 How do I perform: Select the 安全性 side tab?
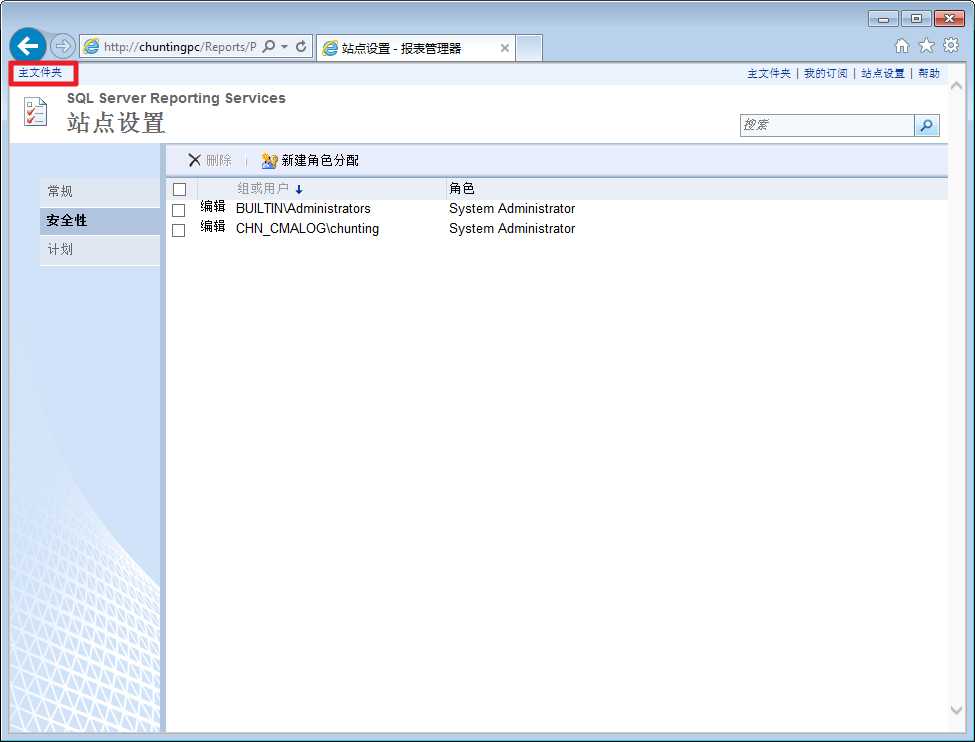(100, 220)
